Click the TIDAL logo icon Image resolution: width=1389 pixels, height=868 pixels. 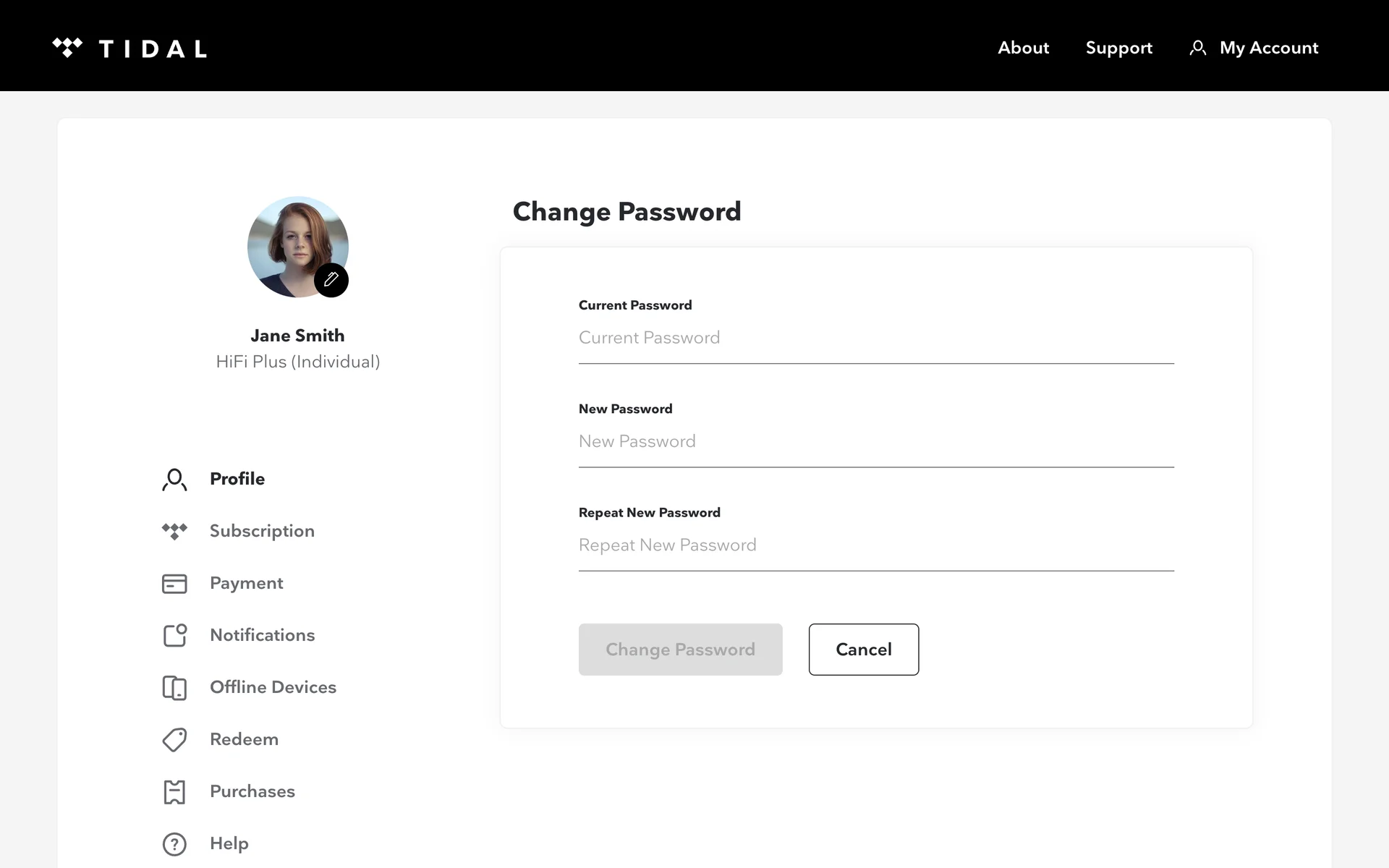pyautogui.click(x=67, y=48)
